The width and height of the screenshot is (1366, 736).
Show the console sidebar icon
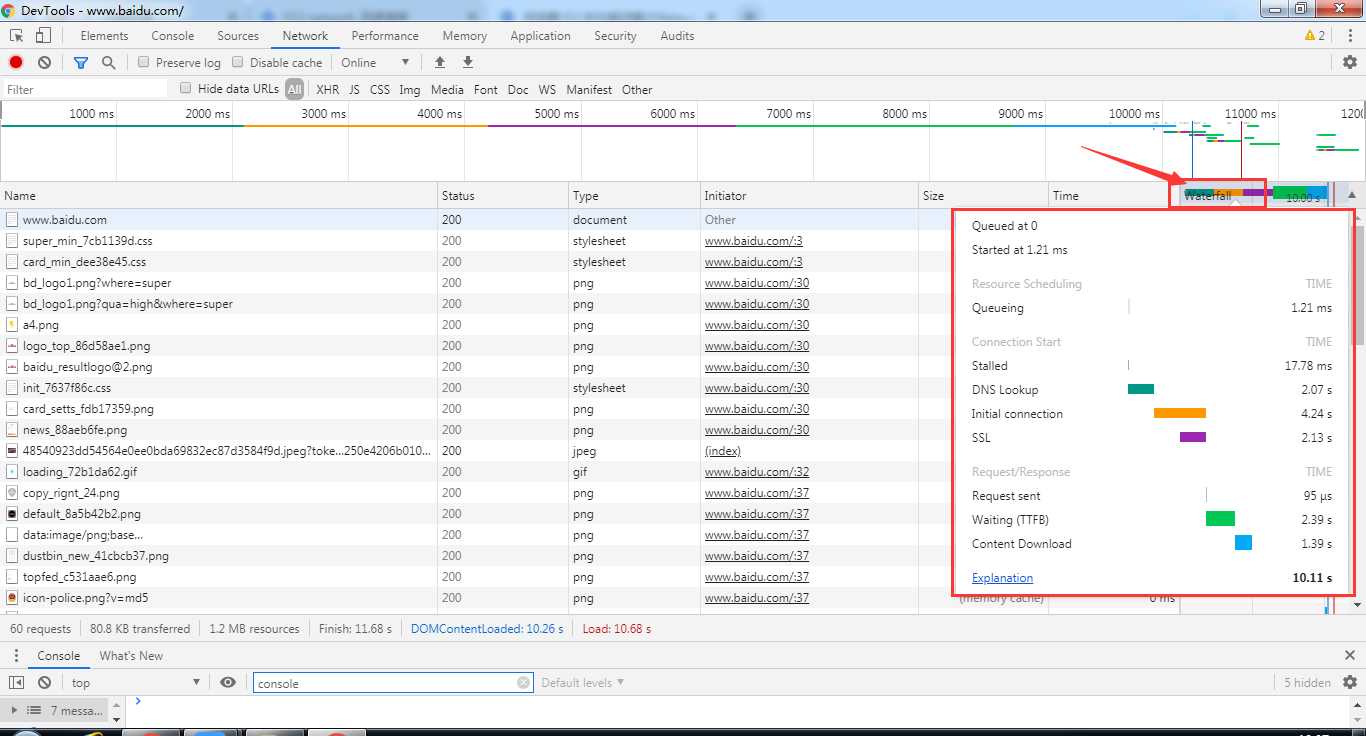[16, 682]
